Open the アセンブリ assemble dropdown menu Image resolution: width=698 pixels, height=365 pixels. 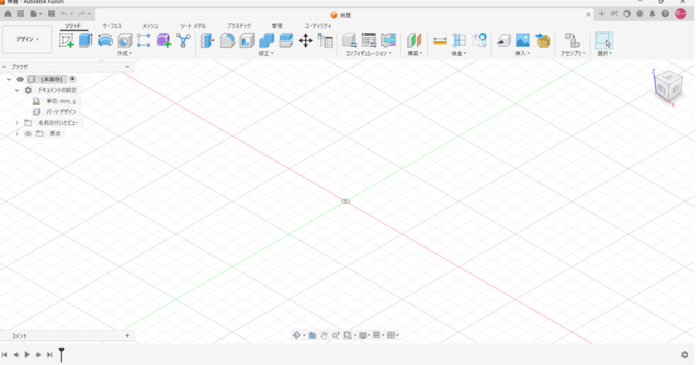click(572, 53)
